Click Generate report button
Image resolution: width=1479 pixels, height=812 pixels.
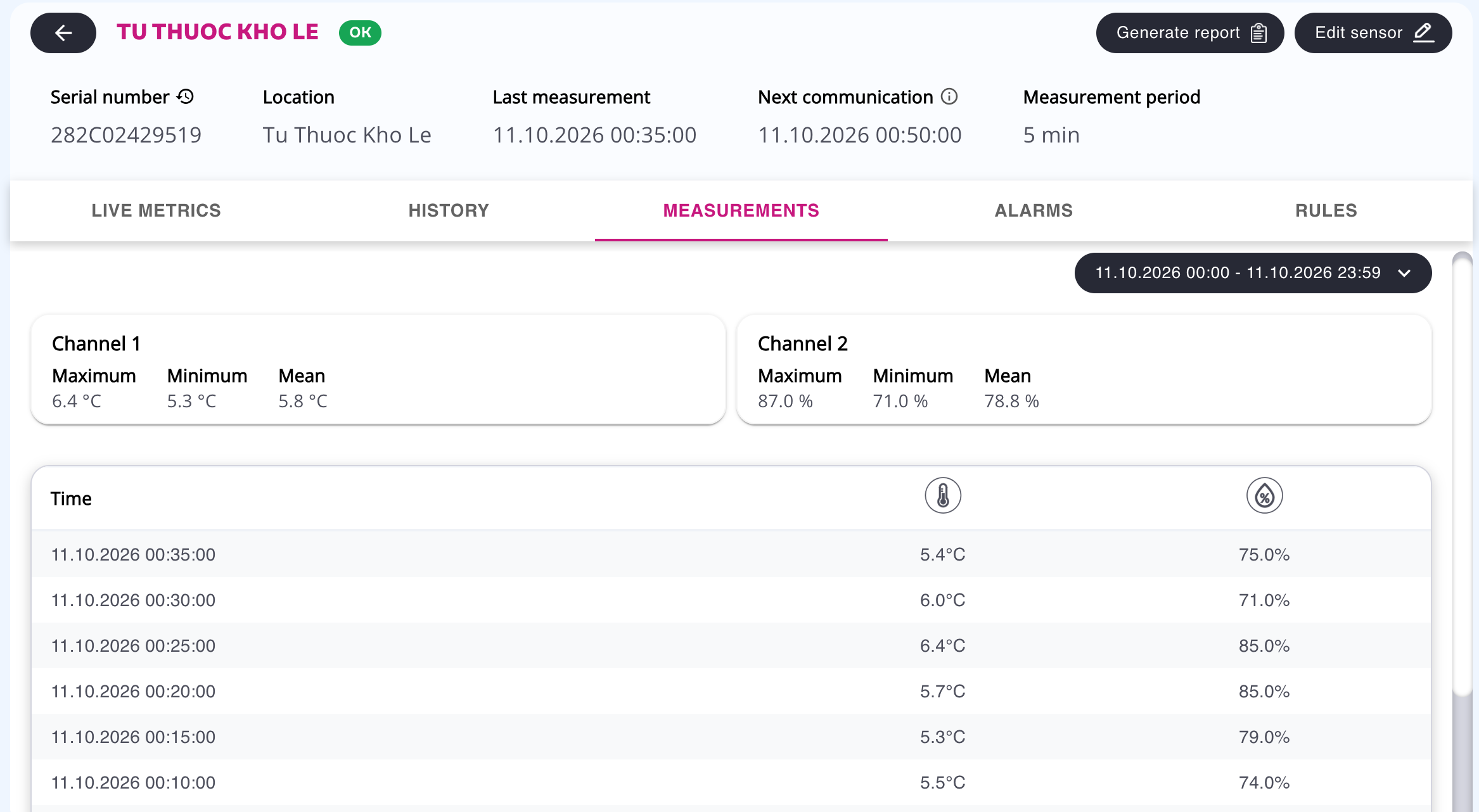[1190, 33]
